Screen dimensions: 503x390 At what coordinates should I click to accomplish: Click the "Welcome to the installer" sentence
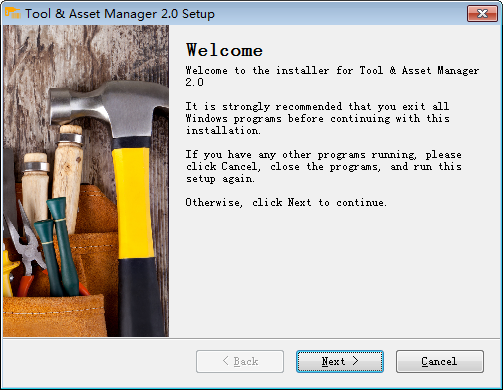(x=332, y=76)
